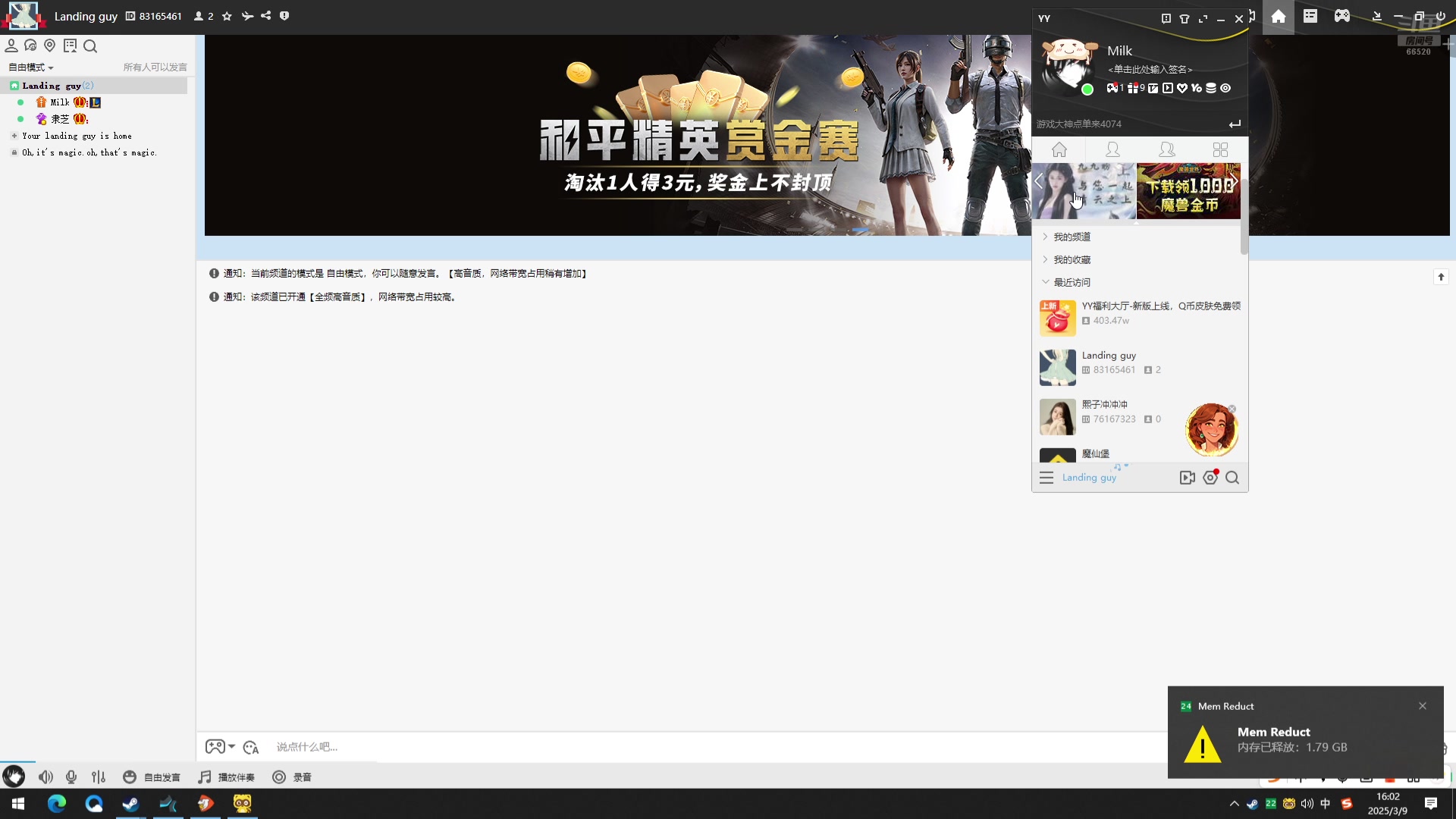Screen dimensions: 1456x819
Task: Click the green online status indicator on avatar
Action: click(1087, 89)
